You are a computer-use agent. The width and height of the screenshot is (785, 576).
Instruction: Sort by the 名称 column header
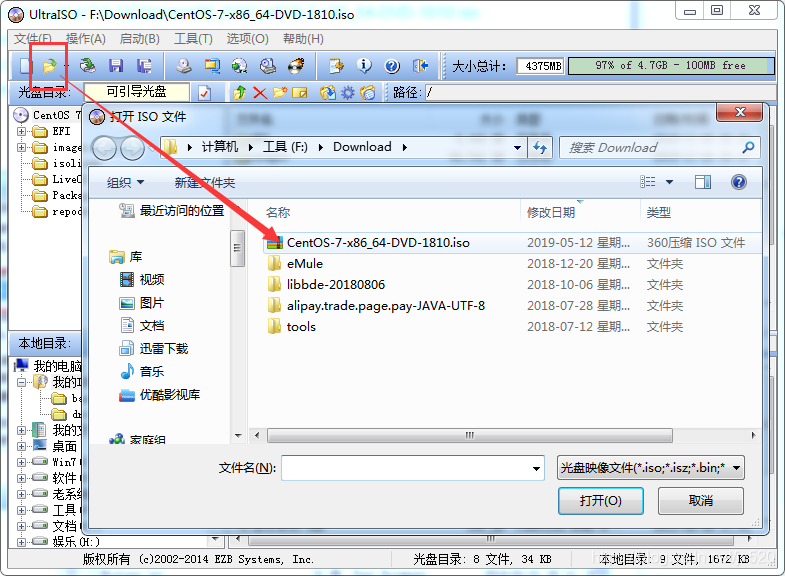coord(278,212)
